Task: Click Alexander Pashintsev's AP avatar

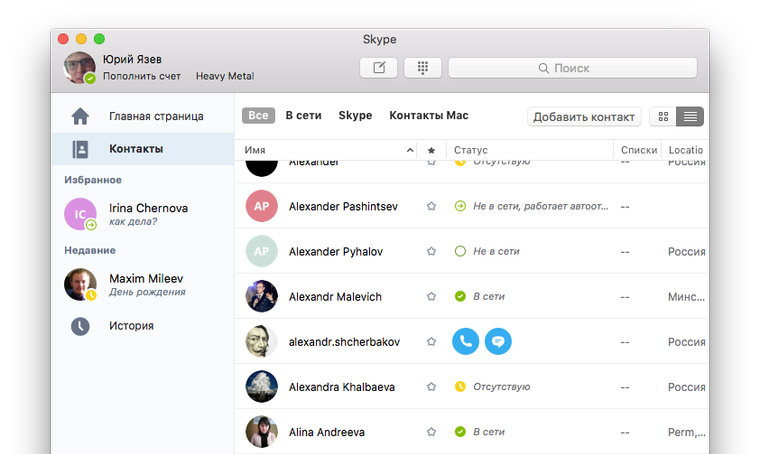Action: (x=262, y=206)
